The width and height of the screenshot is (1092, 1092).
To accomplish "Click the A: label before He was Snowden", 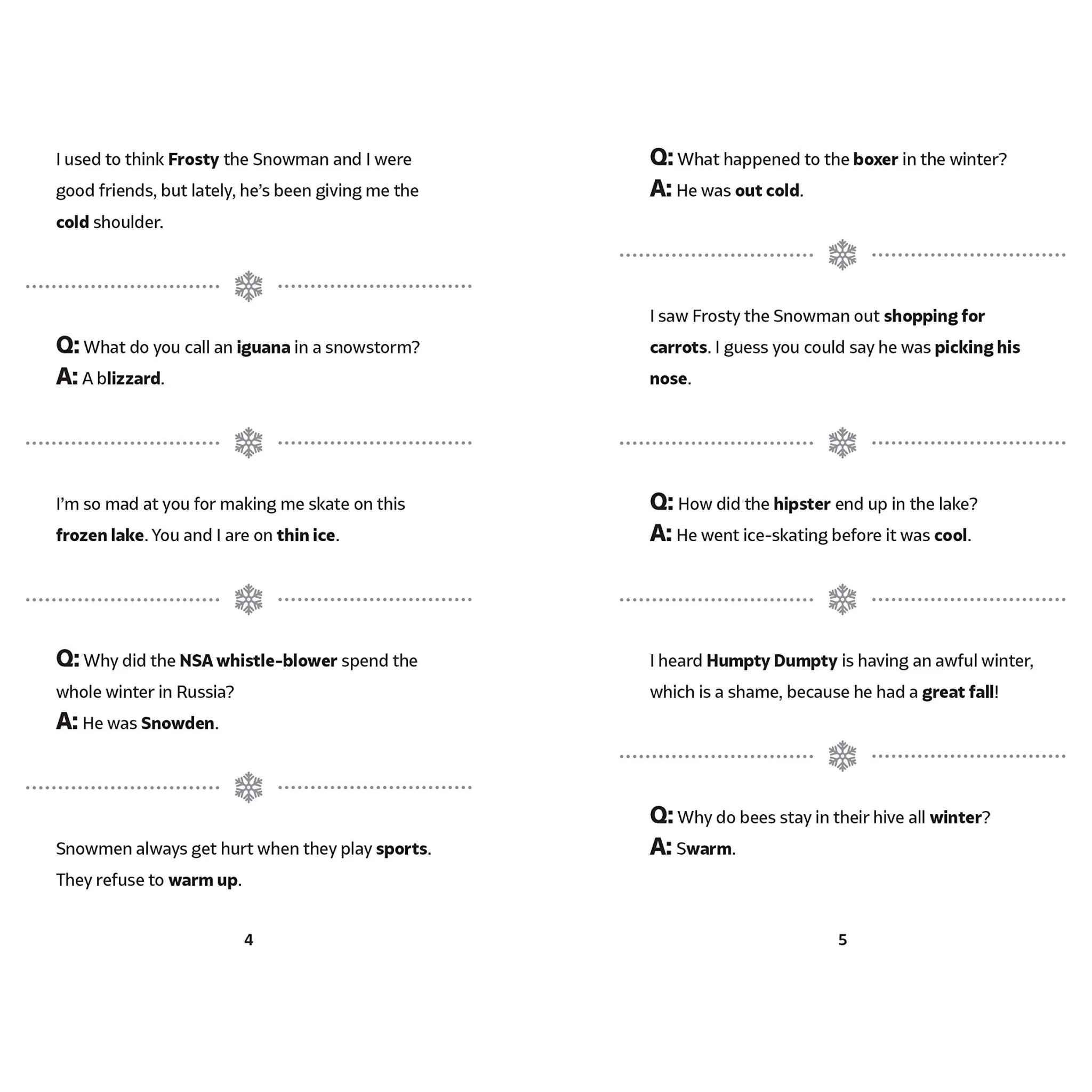I will click(x=67, y=721).
